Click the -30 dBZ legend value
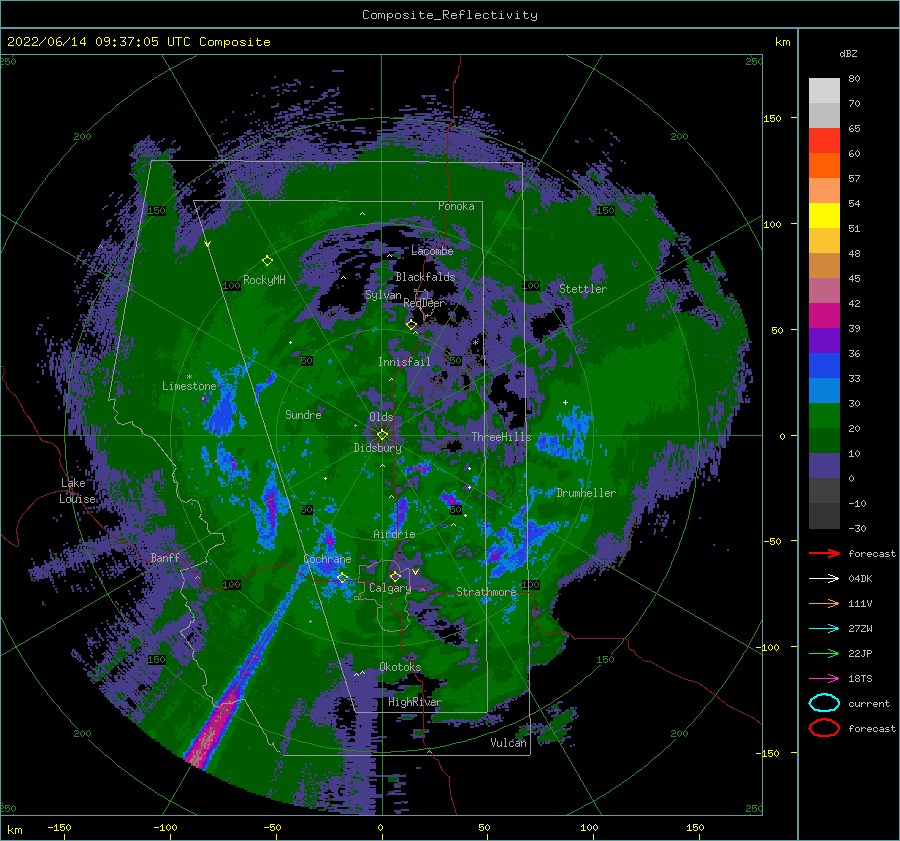900x841 pixels. pyautogui.click(x=857, y=528)
